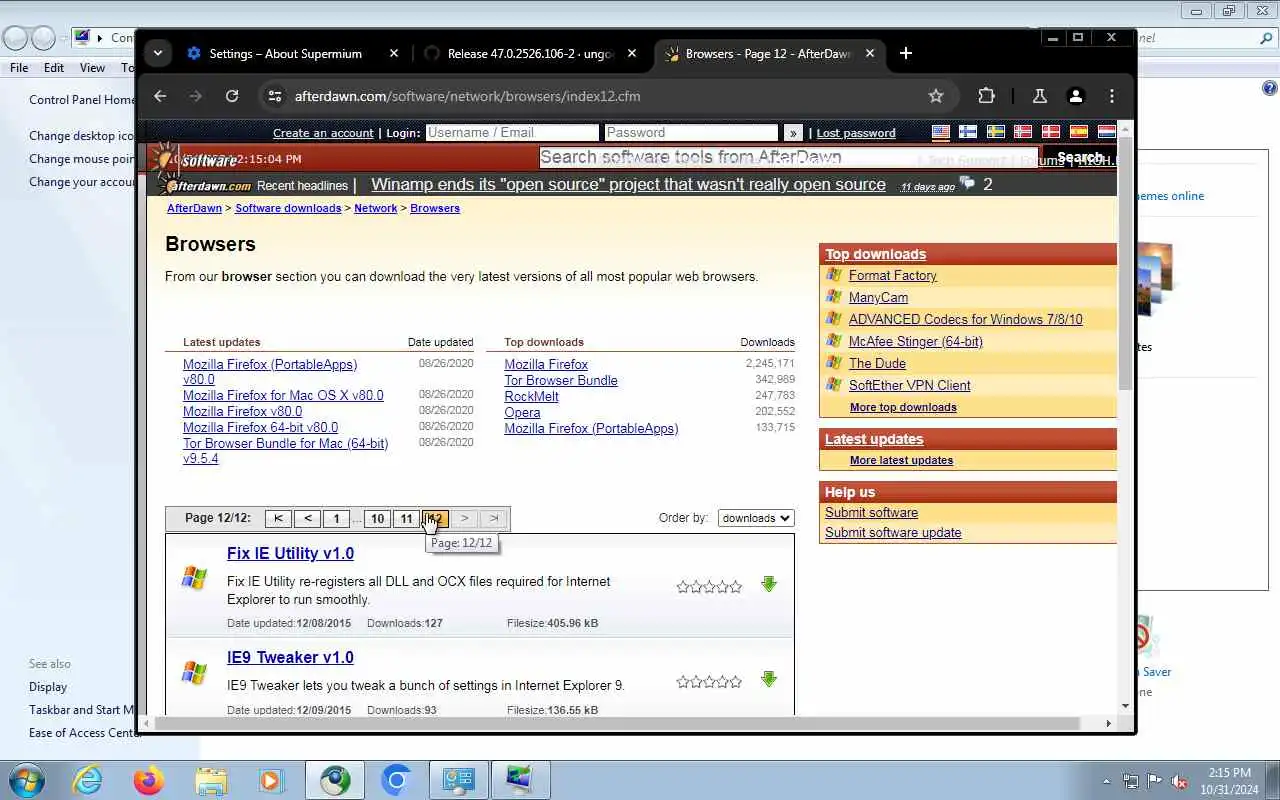Screen dimensions: 1280x800
Task: Open the experiments flask icon
Action: [1039, 96]
